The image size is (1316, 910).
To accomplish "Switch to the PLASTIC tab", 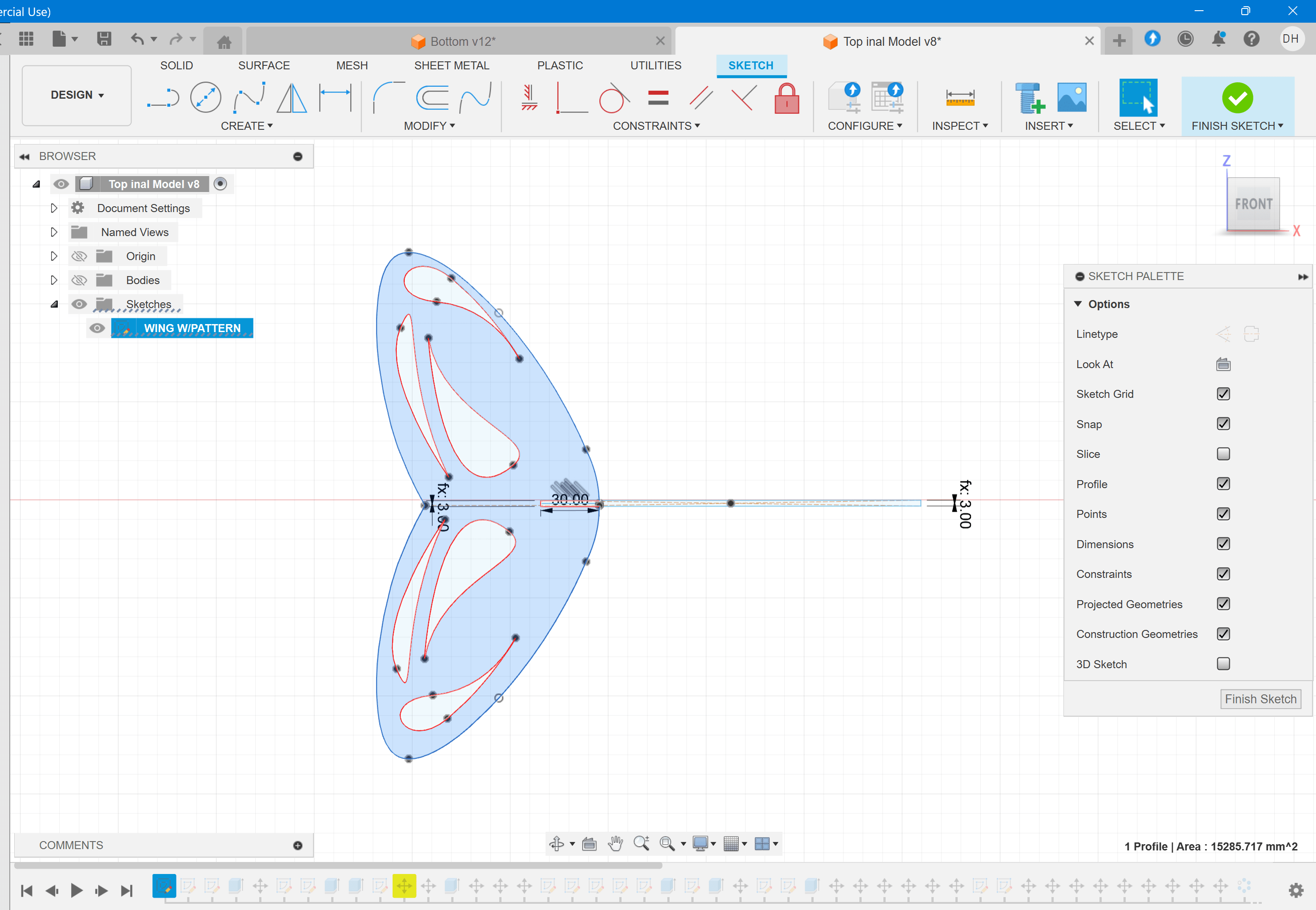I will (x=560, y=65).
